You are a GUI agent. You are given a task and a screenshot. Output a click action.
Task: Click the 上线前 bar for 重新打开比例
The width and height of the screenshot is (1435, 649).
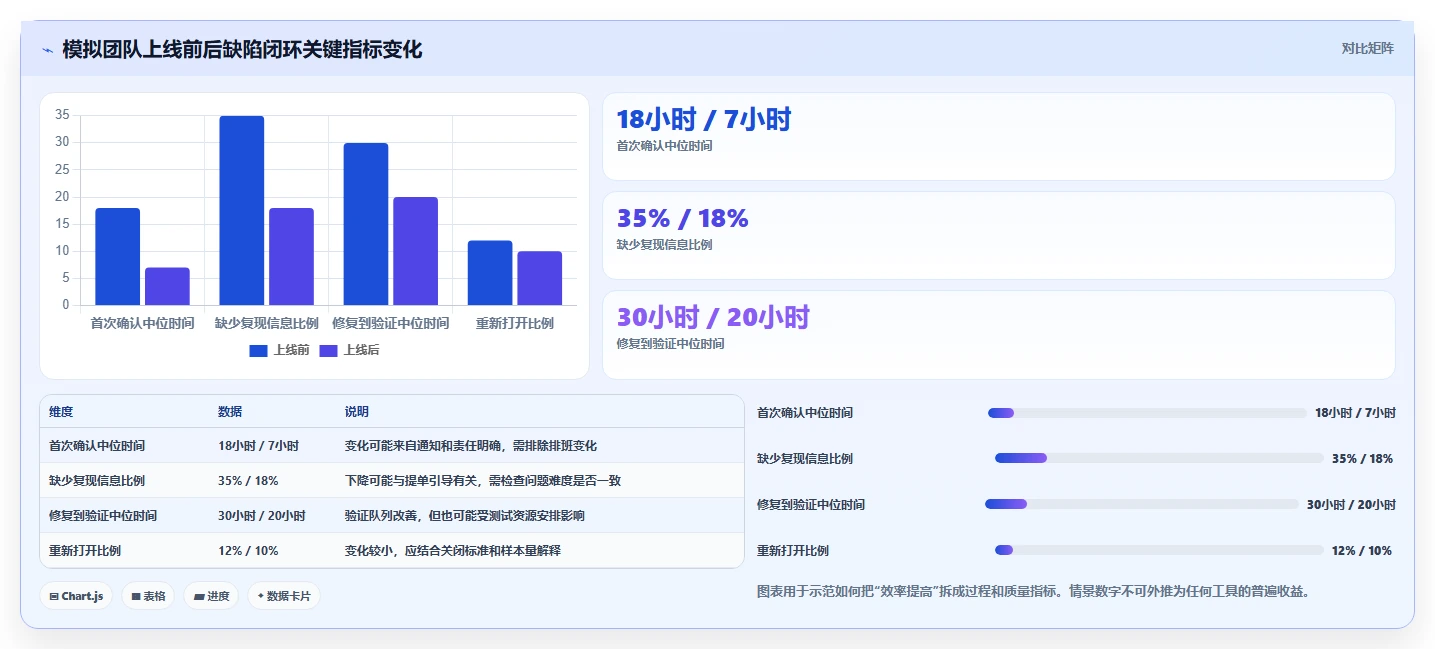click(x=490, y=273)
